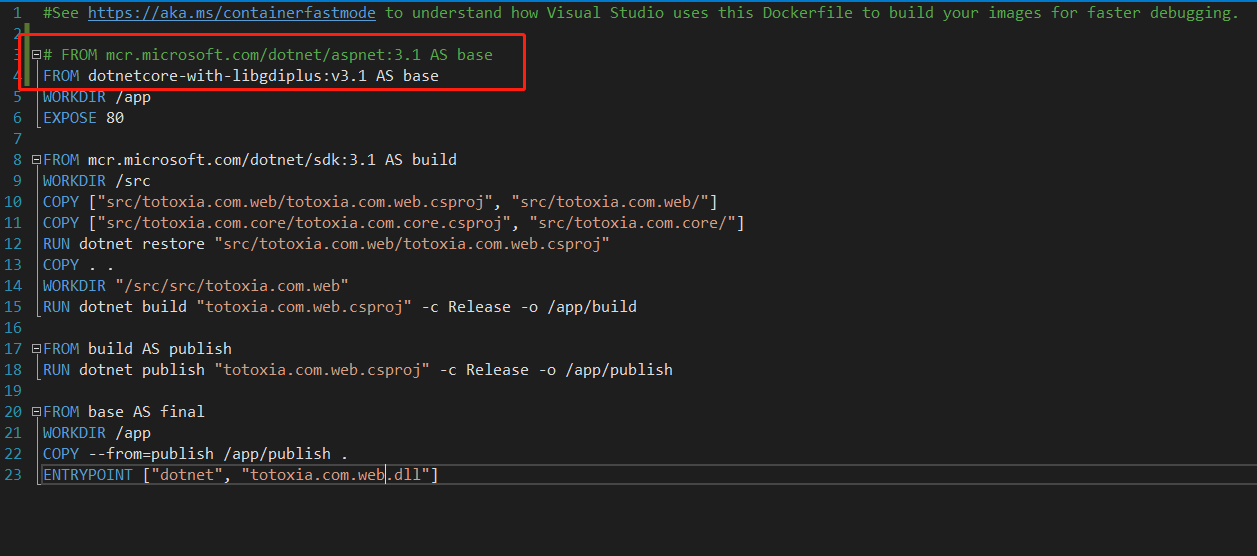Click line number 12 in the gutter
This screenshot has height=556, width=1257.
point(13,244)
